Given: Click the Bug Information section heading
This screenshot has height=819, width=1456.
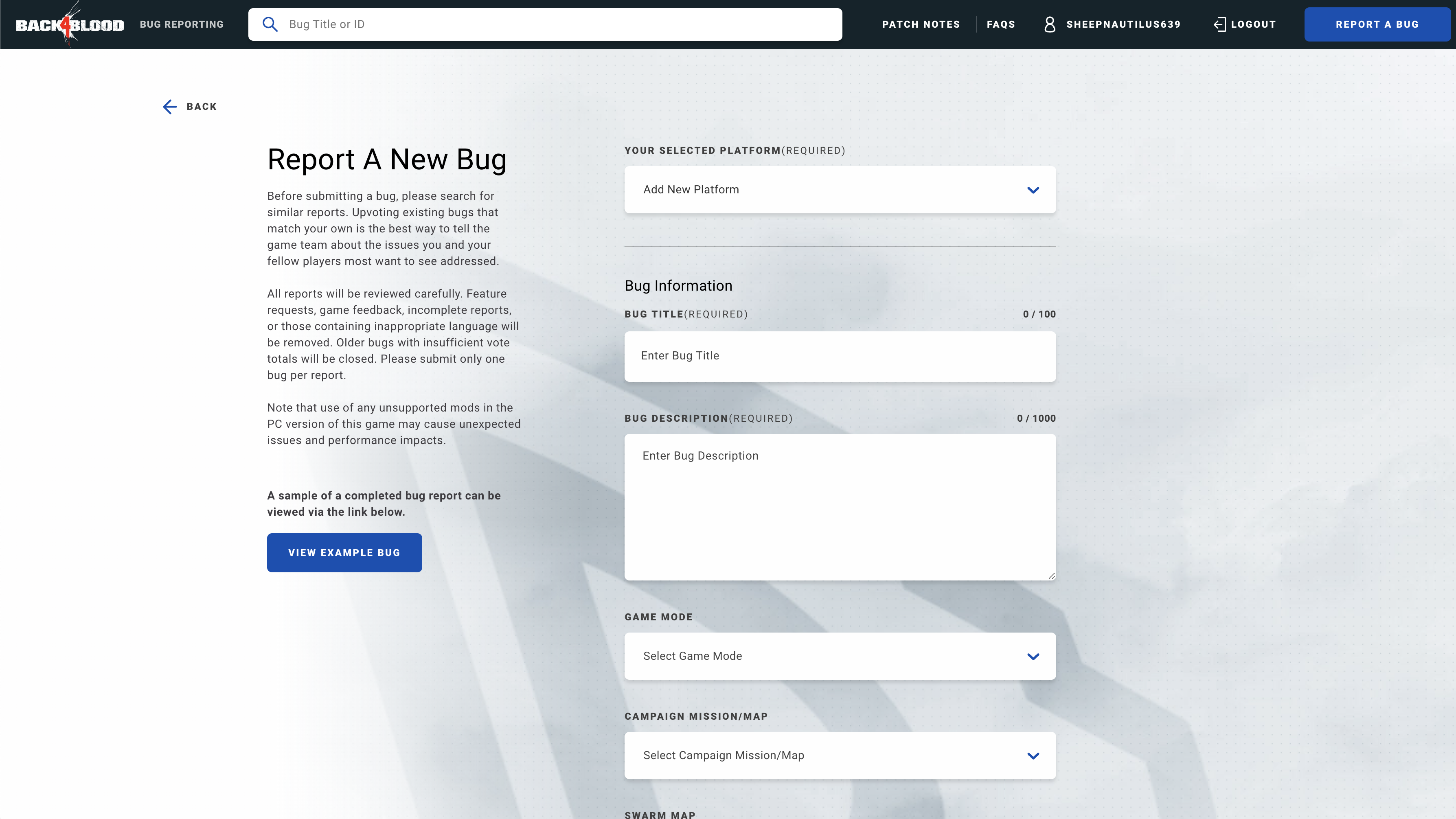Looking at the screenshot, I should pos(678,286).
